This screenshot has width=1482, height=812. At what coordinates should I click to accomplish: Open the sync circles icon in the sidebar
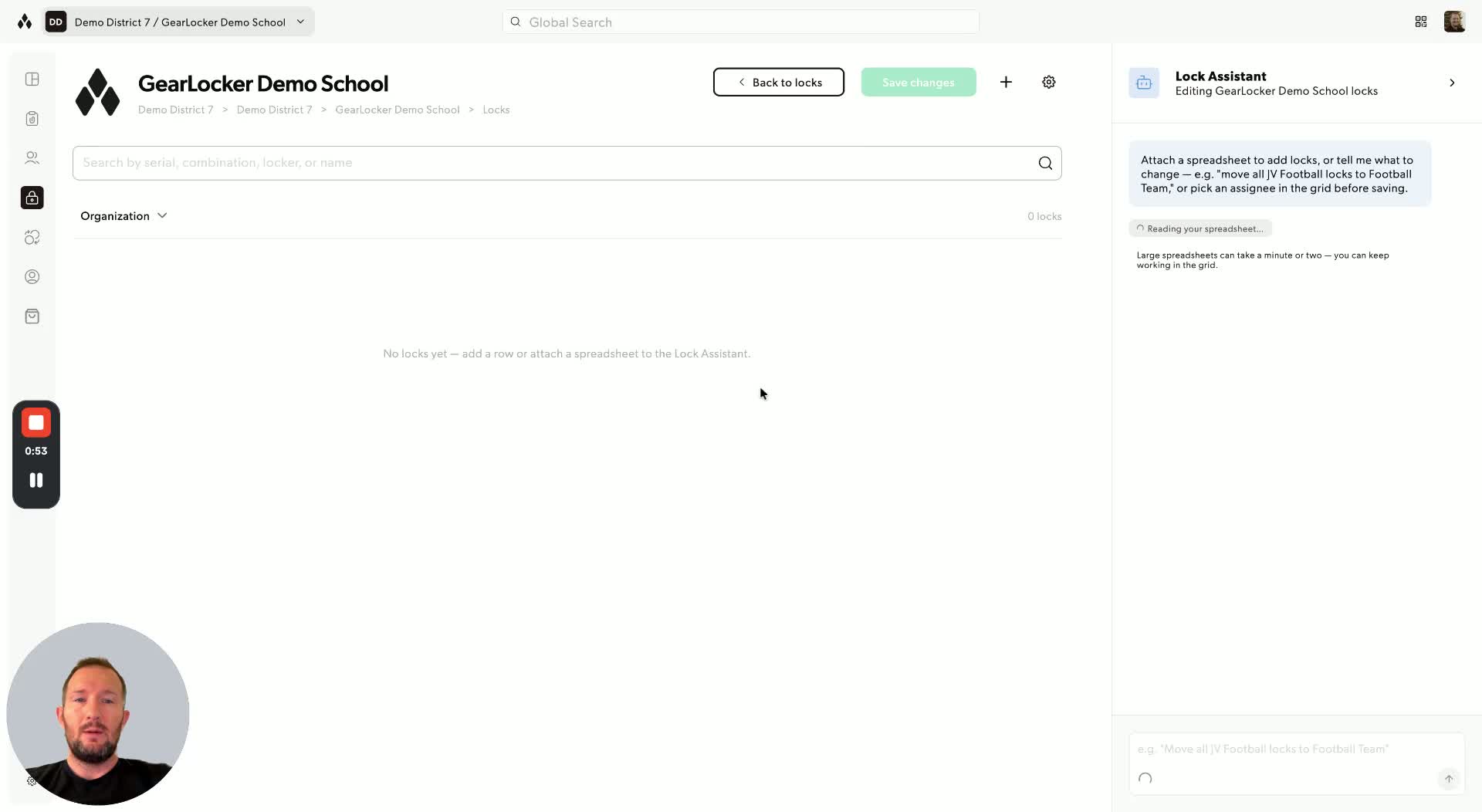[x=32, y=238]
